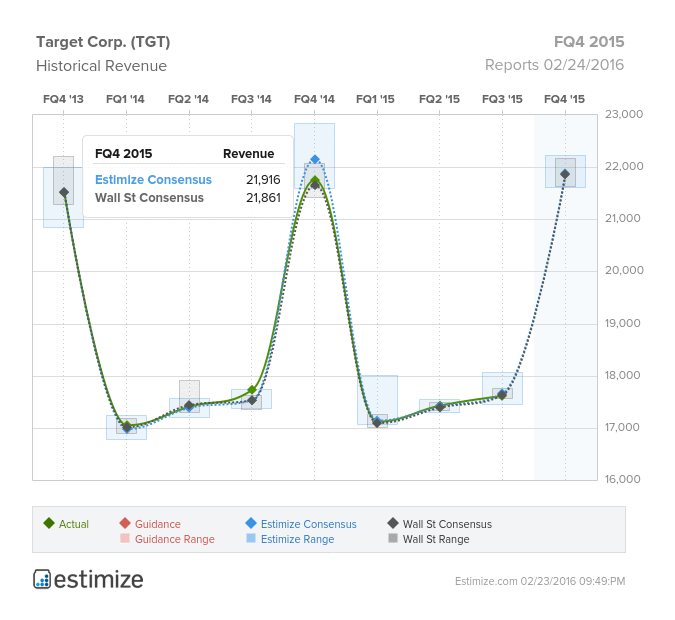Click the Wall St Consensus tooltip label
This screenshot has height=620, width=675.
point(149,198)
